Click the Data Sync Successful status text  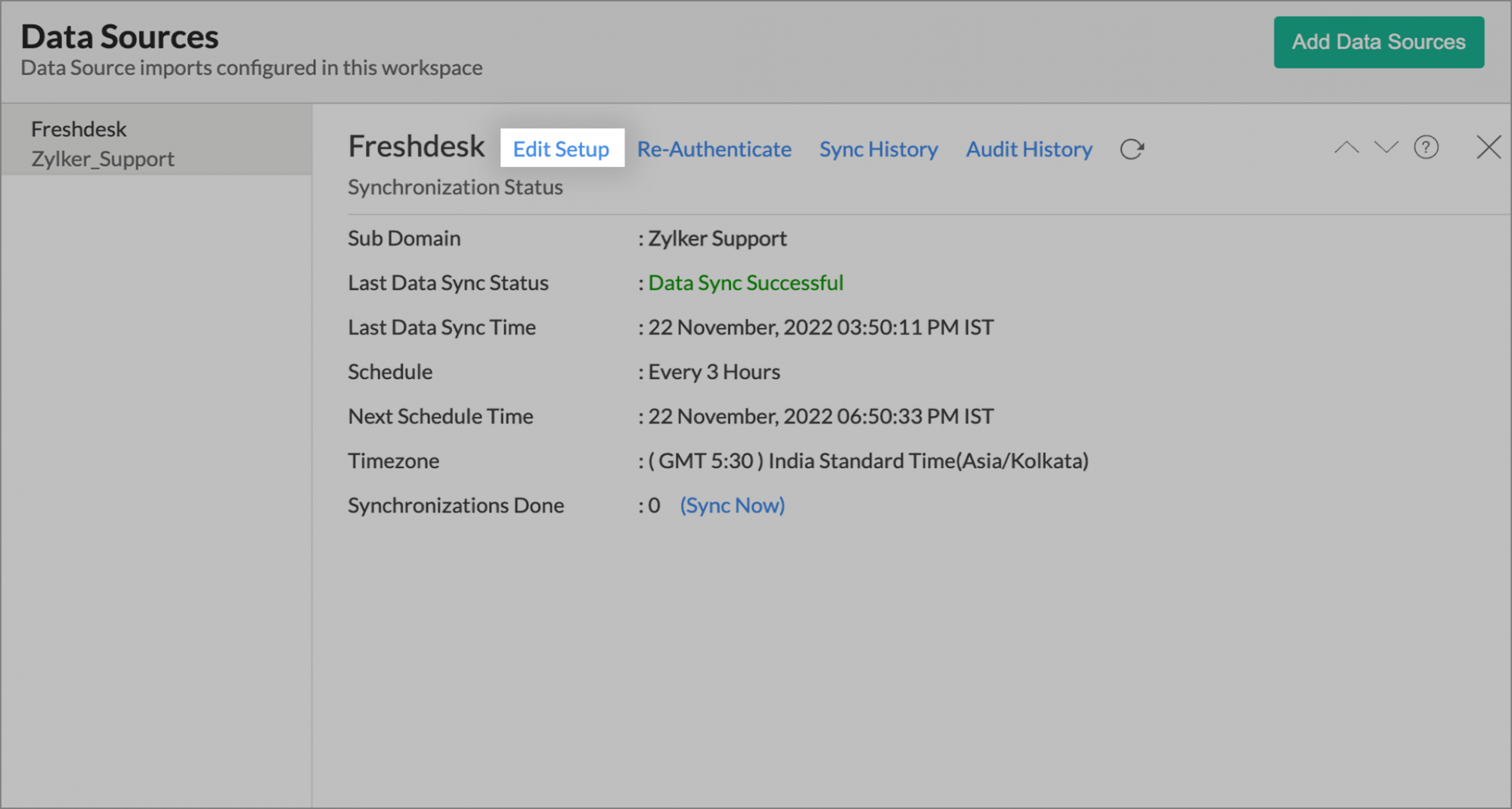tap(745, 283)
